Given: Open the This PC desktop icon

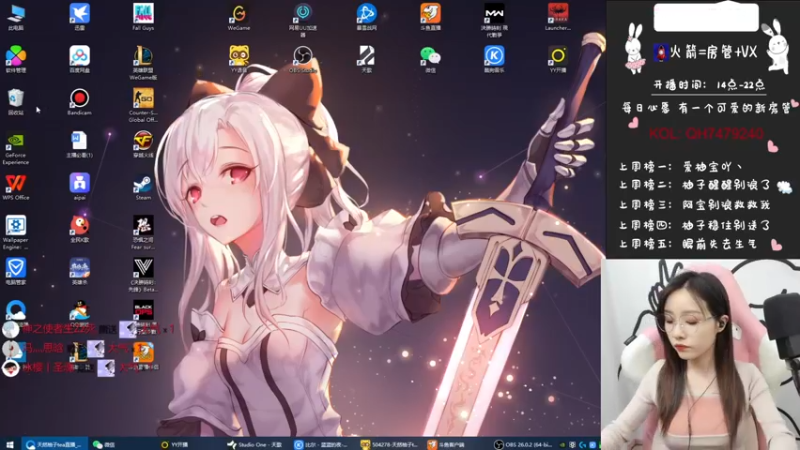Looking at the screenshot, I should pyautogui.click(x=16, y=17).
